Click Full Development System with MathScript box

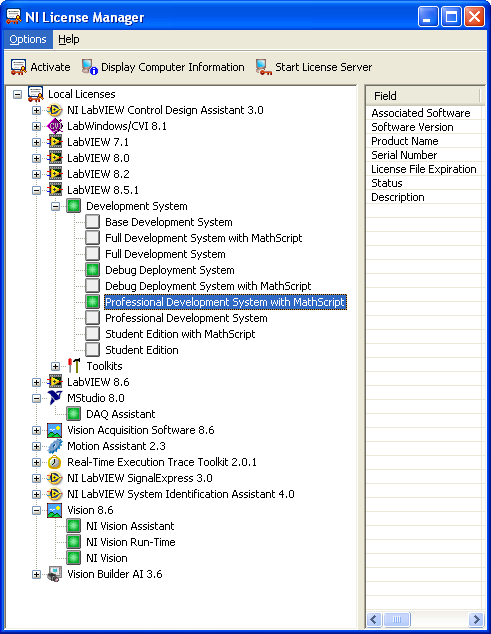point(93,238)
